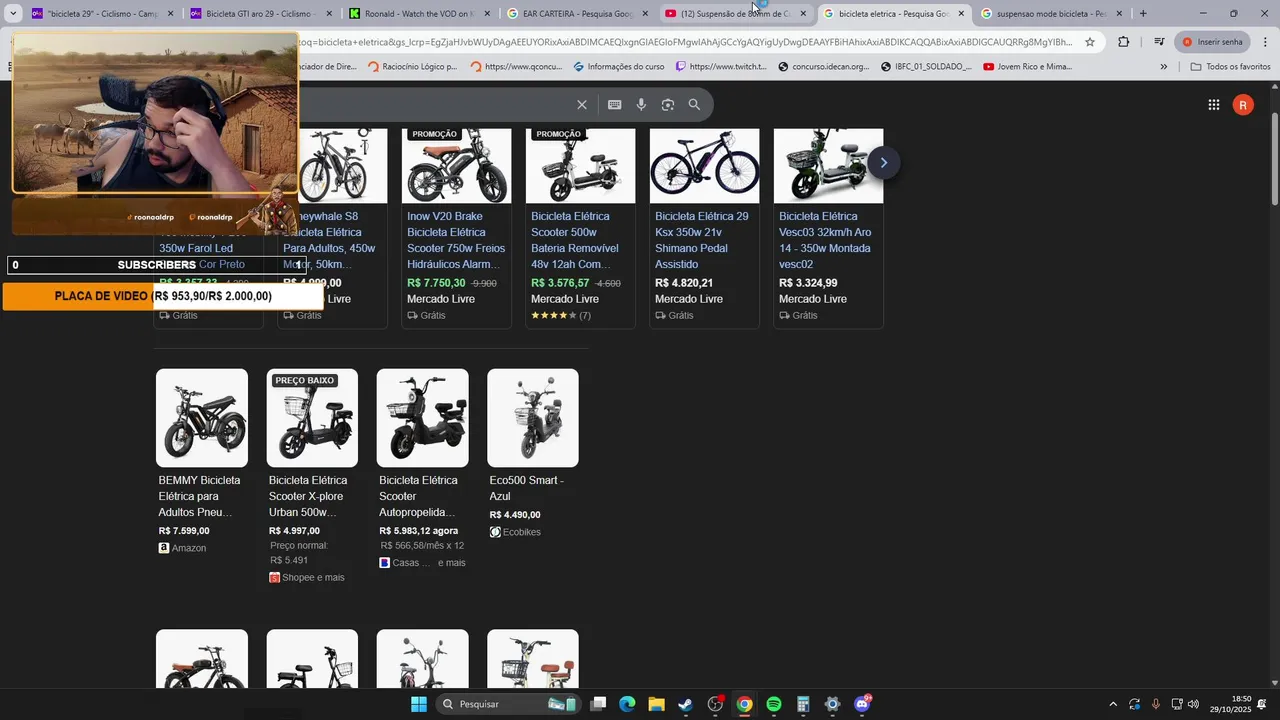Open Bicicleta Elétrica Vesc03 listing
The image size is (1280, 720).
tap(826, 240)
